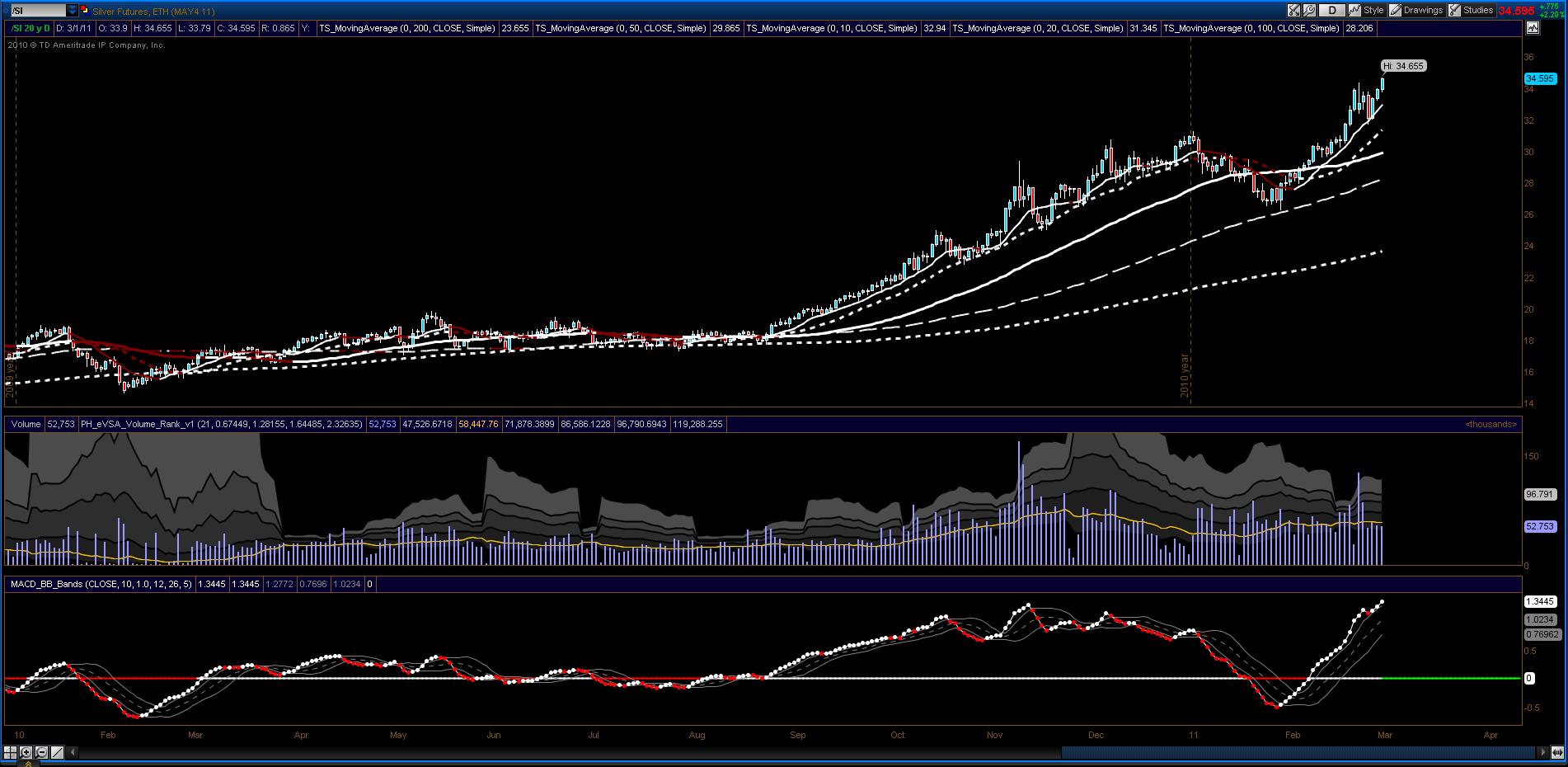
Task: Click the R: 0.865 range value
Action: tap(277, 28)
